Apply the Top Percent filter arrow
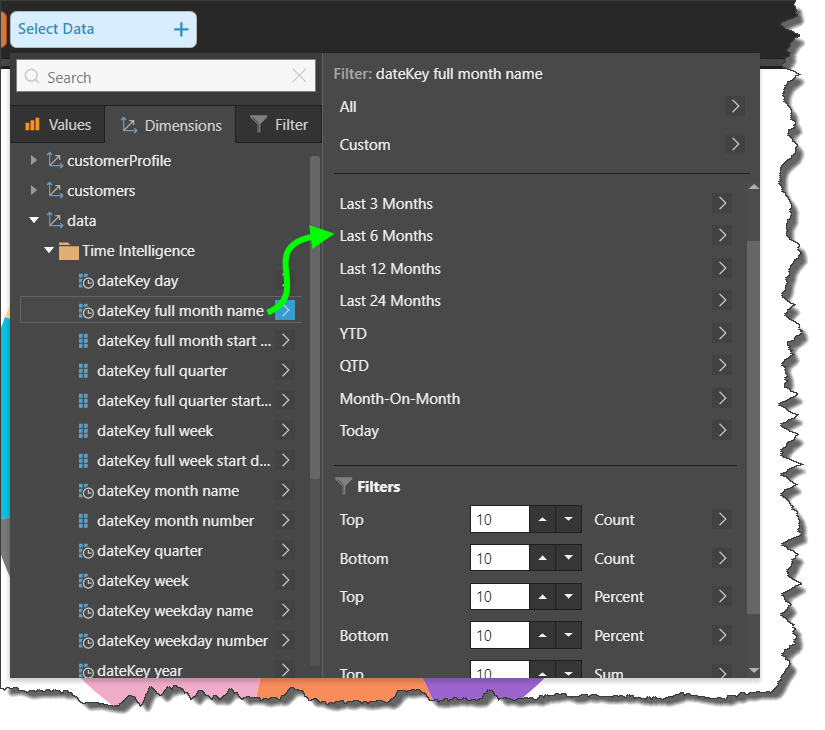Image resolution: width=825 pixels, height=730 pixels. pyautogui.click(x=722, y=597)
